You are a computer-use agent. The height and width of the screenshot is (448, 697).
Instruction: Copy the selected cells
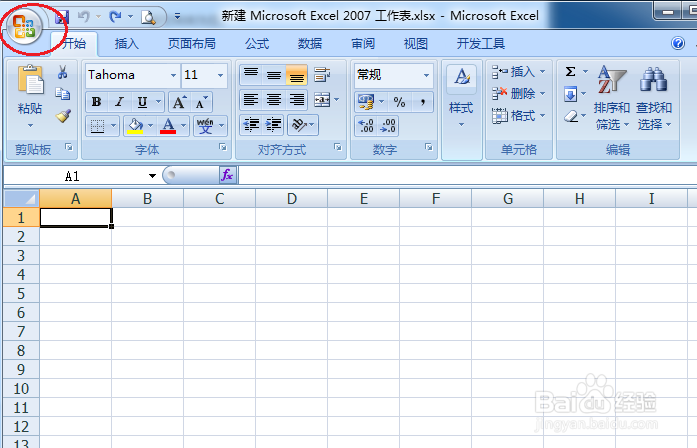click(x=63, y=94)
